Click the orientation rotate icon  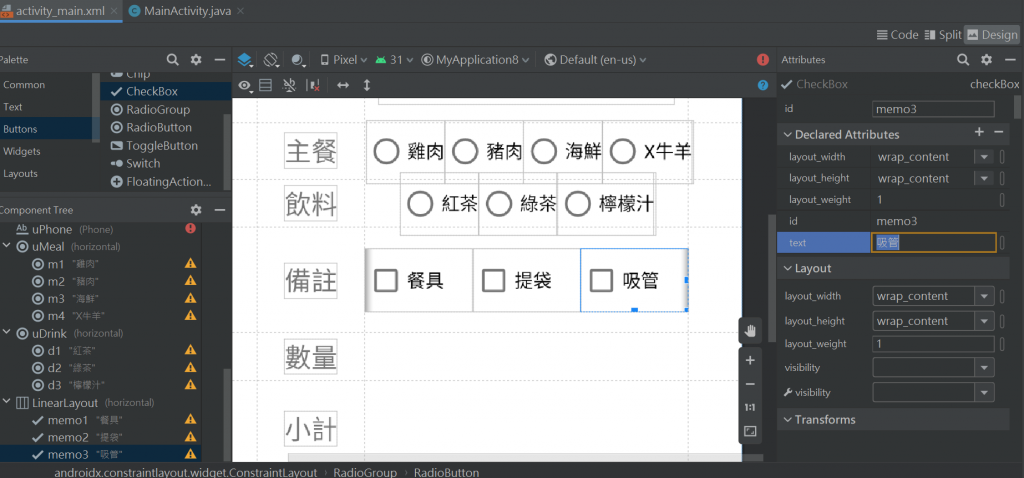272,60
